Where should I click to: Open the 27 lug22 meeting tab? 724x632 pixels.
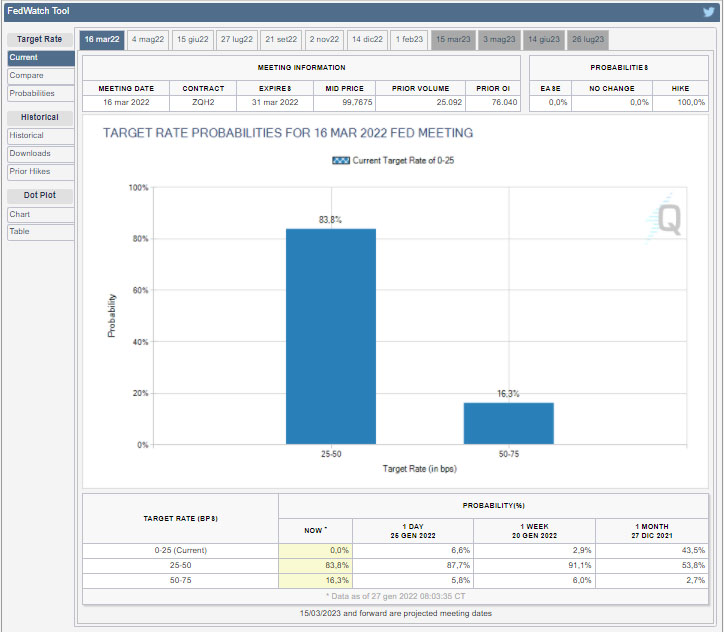click(x=238, y=39)
